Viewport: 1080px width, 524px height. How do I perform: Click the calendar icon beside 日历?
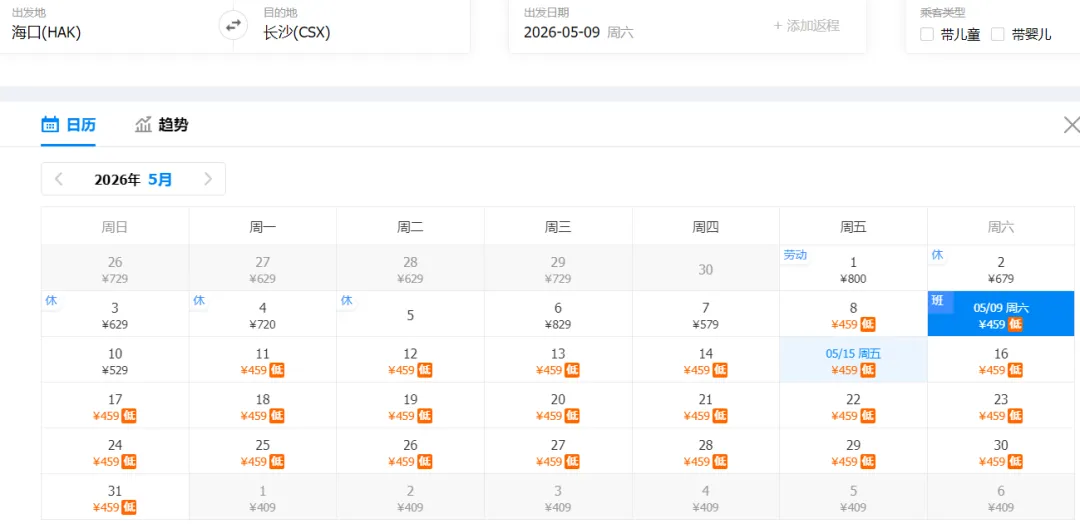50,125
